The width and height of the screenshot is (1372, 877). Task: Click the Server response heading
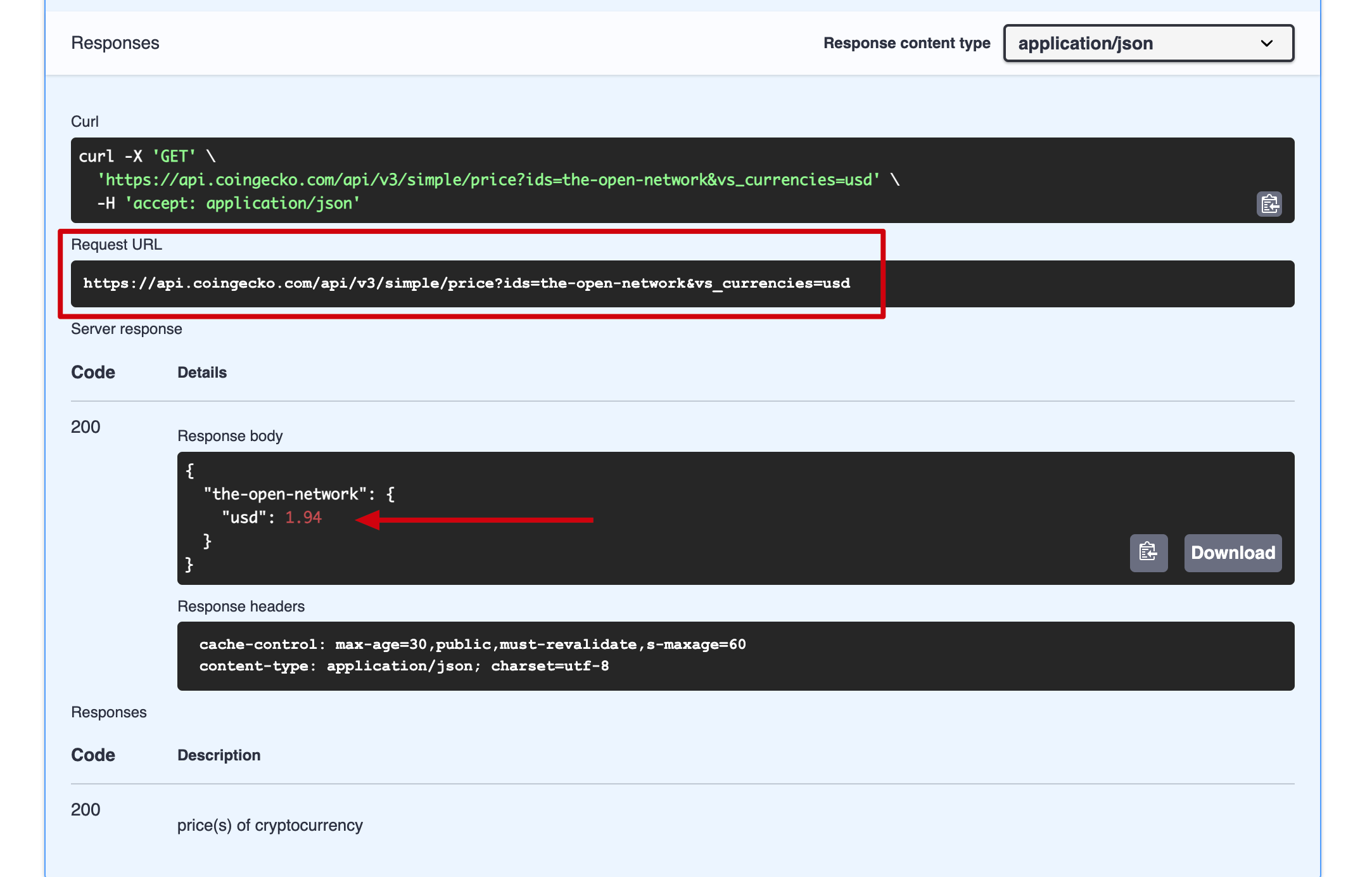point(127,329)
